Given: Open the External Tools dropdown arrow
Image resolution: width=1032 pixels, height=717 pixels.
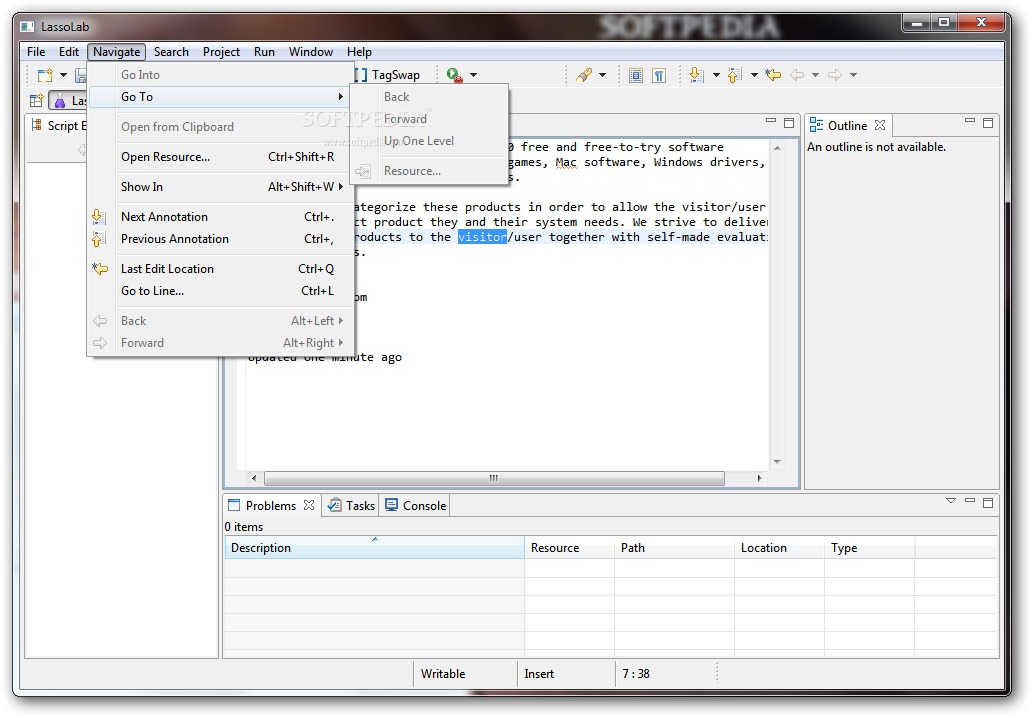Looking at the screenshot, I should coord(473,75).
